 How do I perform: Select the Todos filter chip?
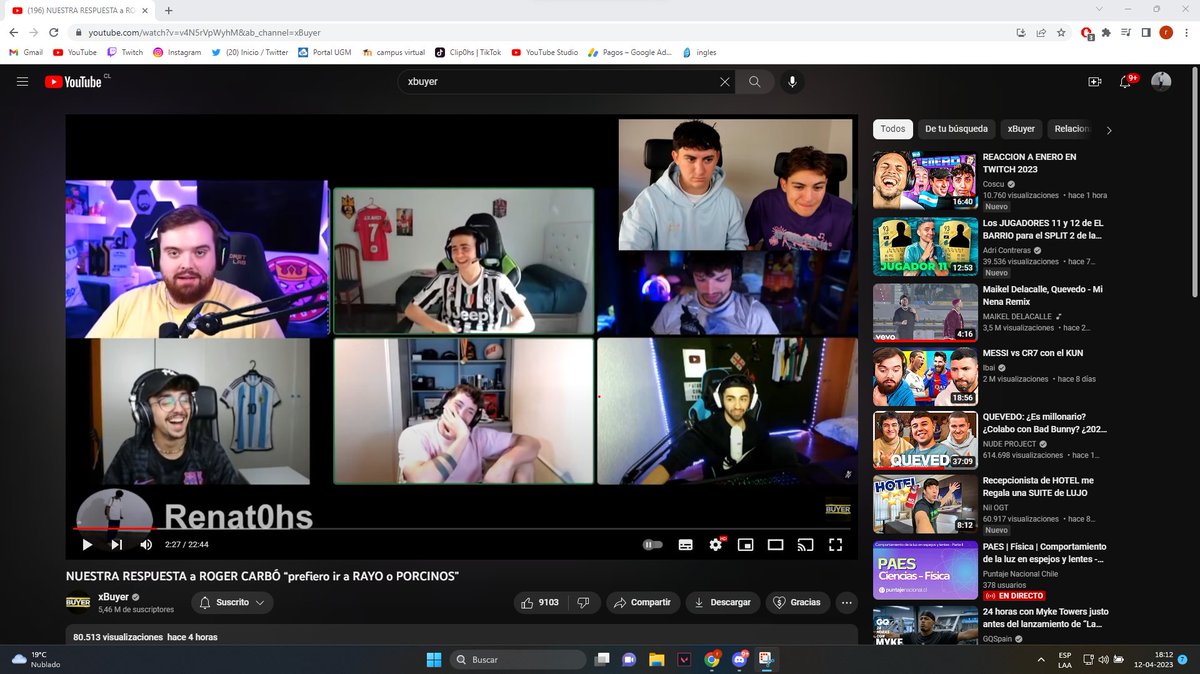point(893,129)
